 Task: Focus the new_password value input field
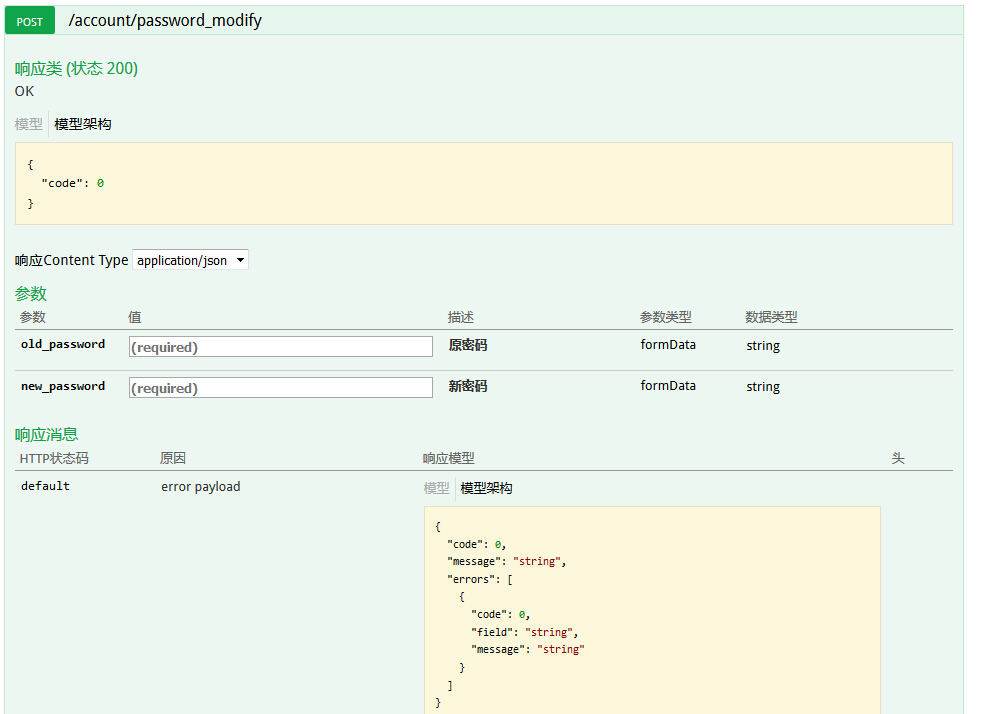280,387
